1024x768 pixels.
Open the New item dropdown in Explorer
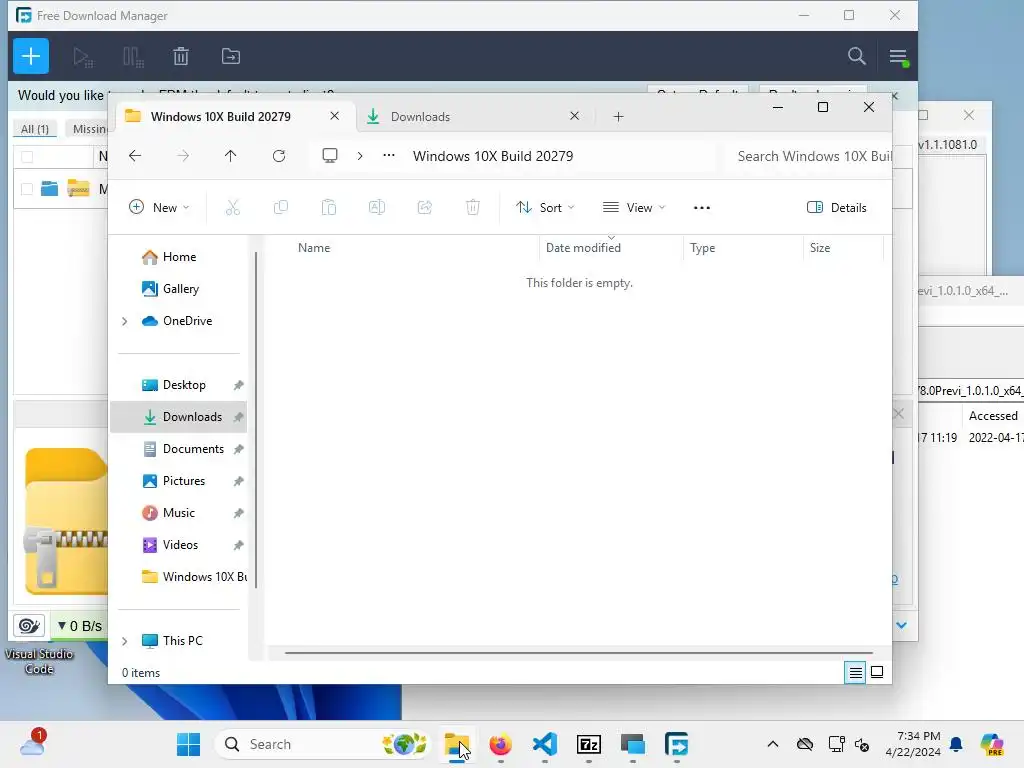[x=159, y=208]
